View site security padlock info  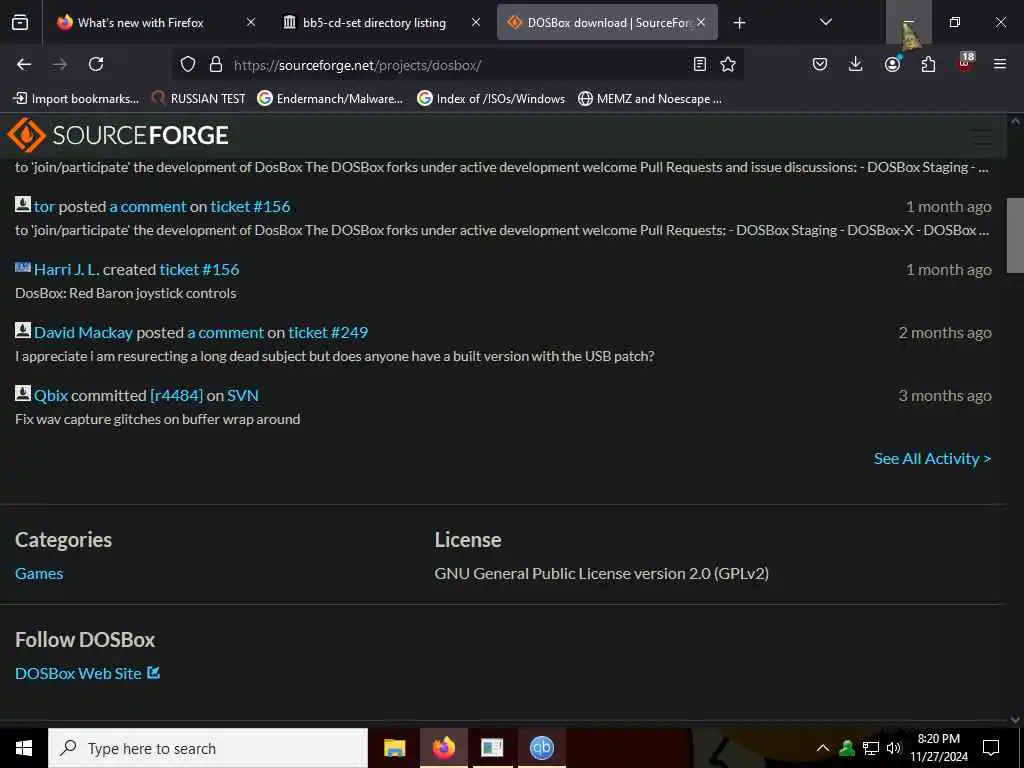point(216,64)
